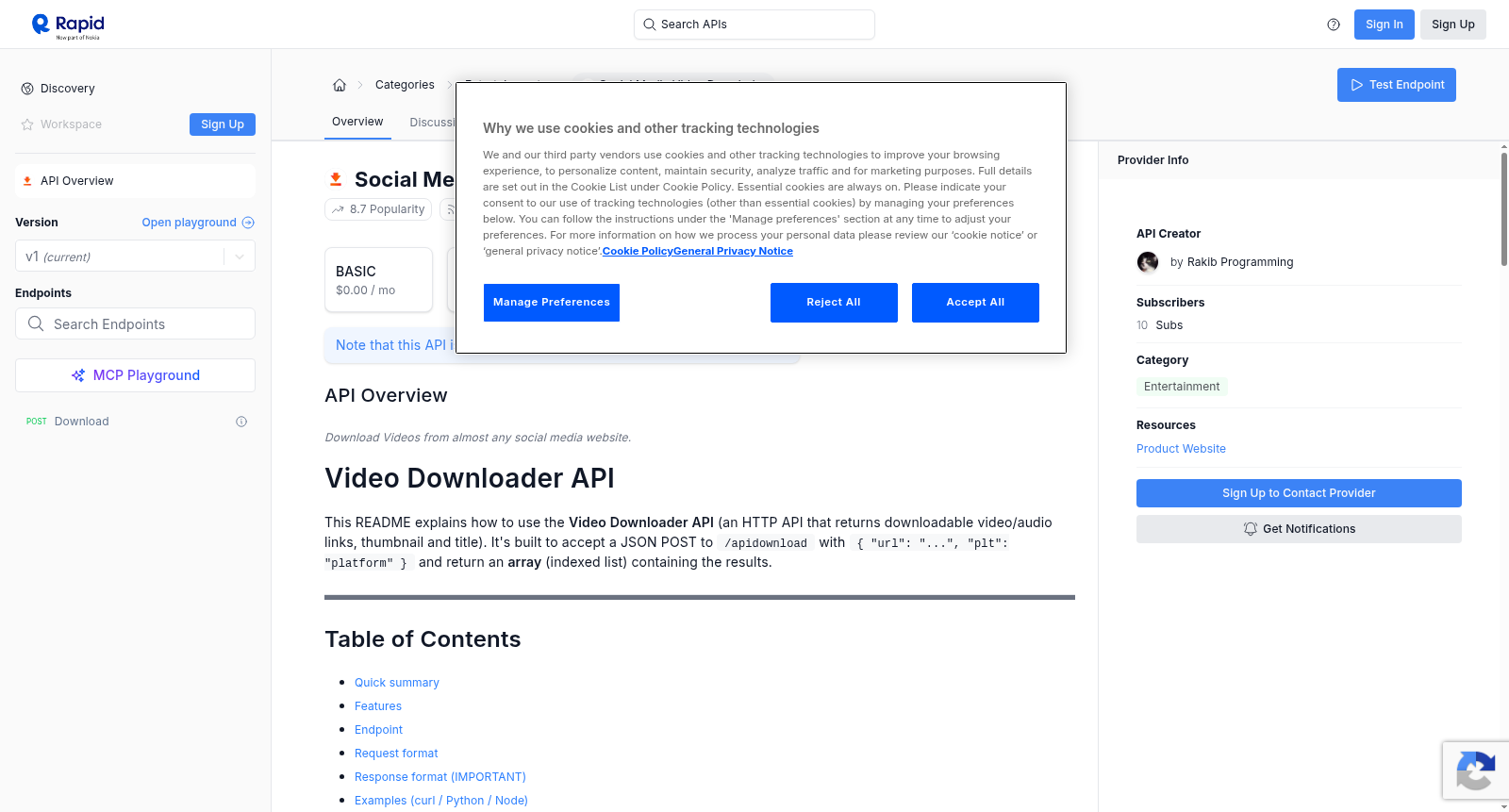Click the header Sign Up button
1509x812 pixels.
tap(1452, 25)
